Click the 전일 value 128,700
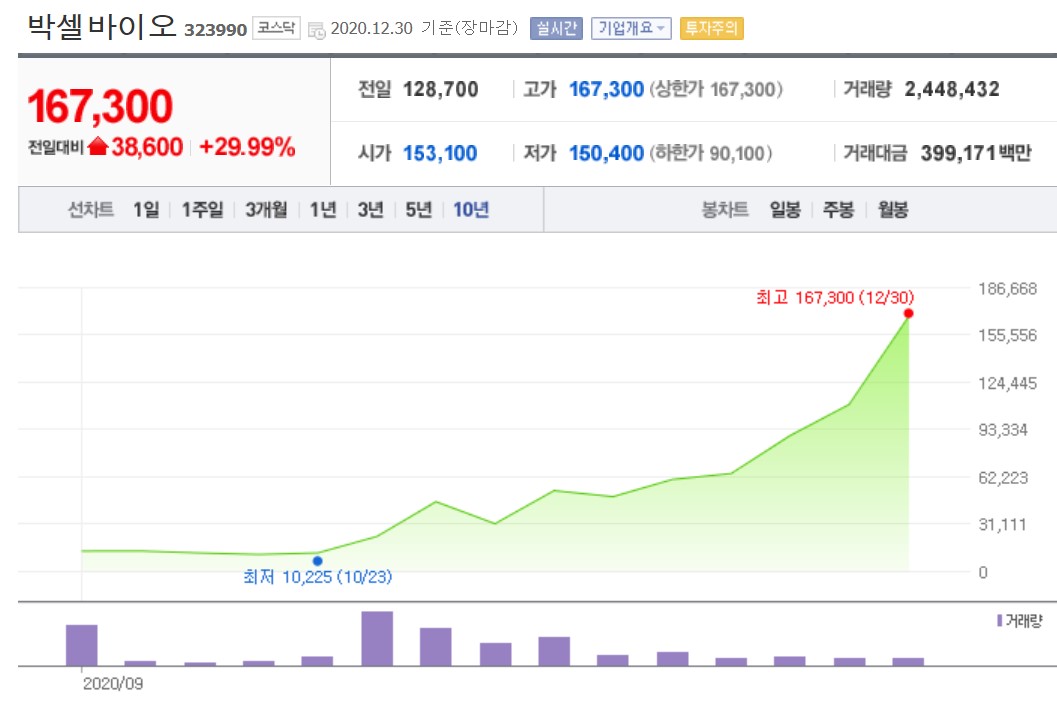 click(441, 89)
